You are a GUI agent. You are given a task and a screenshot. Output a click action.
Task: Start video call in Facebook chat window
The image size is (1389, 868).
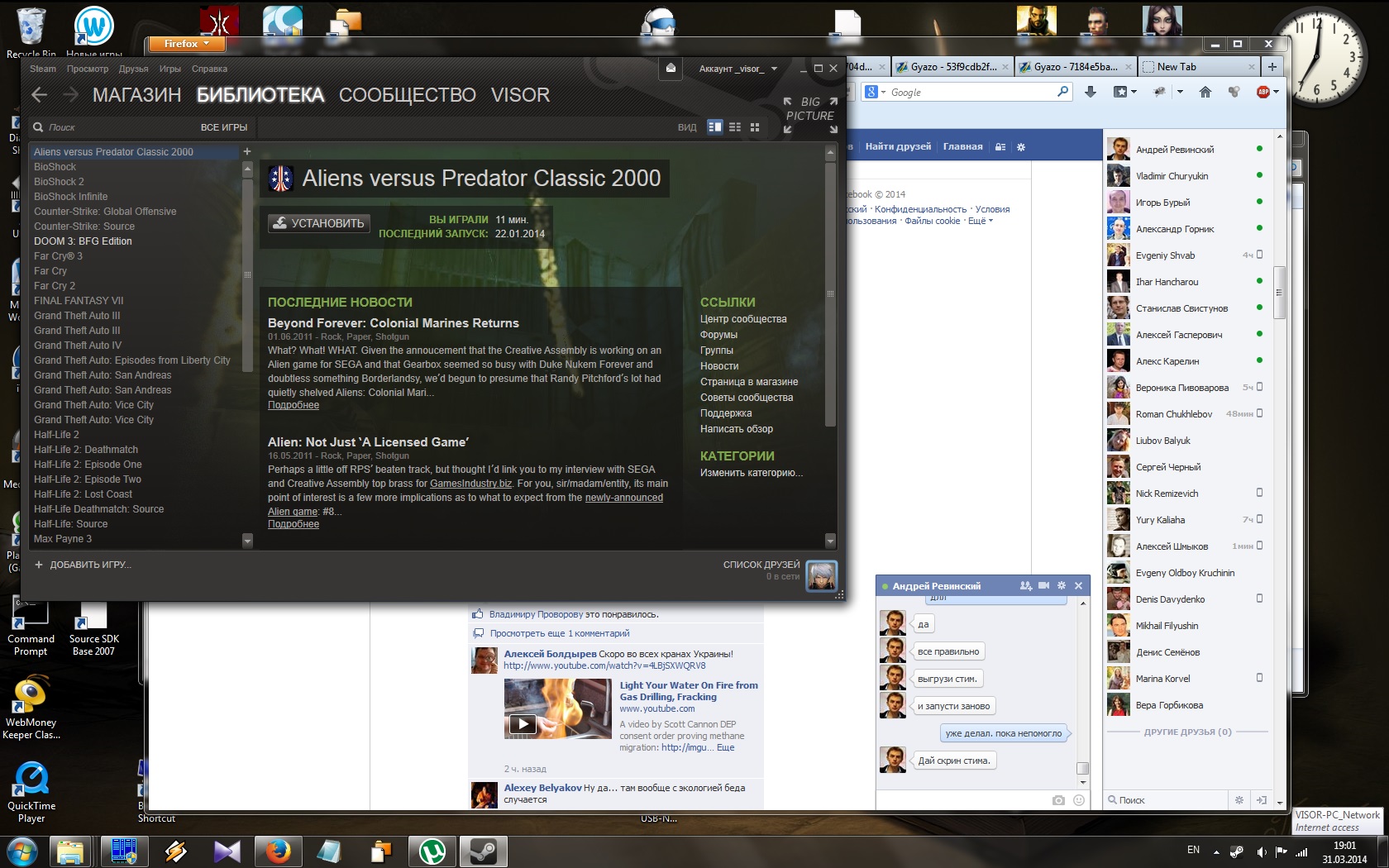1044,585
